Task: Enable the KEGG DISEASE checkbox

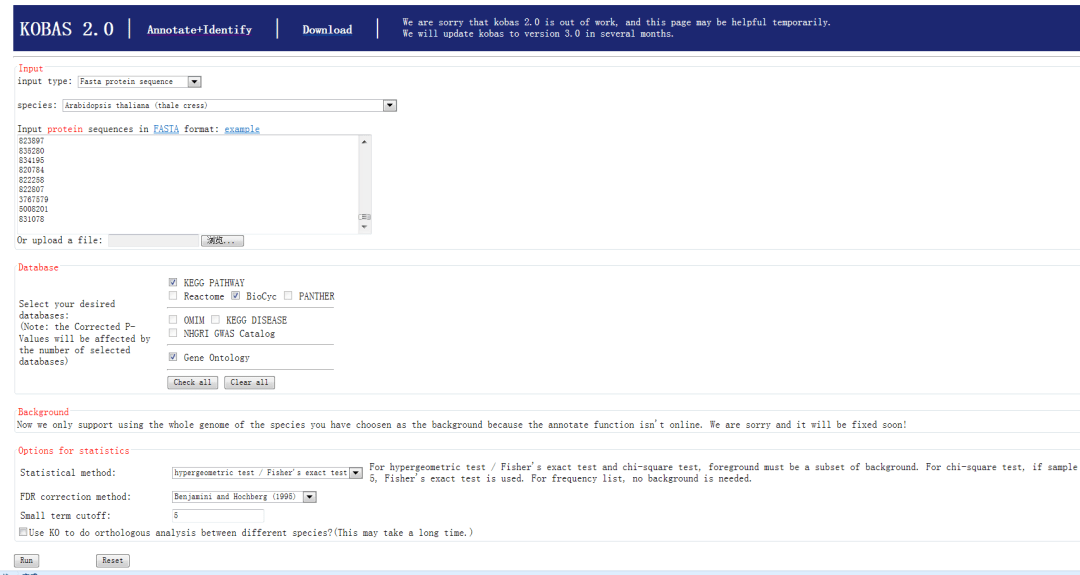Action: [216, 320]
